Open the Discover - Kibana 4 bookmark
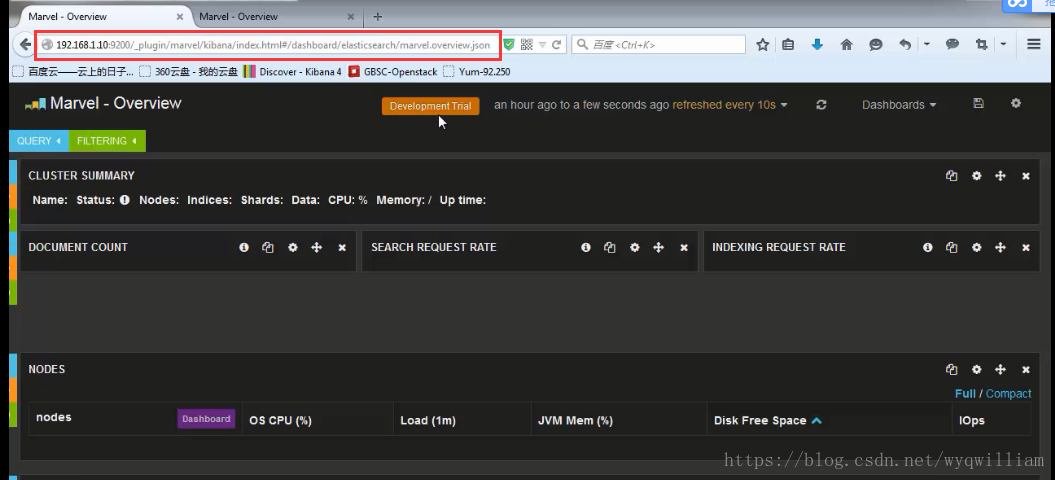Image resolution: width=1055 pixels, height=480 pixels. pos(292,71)
